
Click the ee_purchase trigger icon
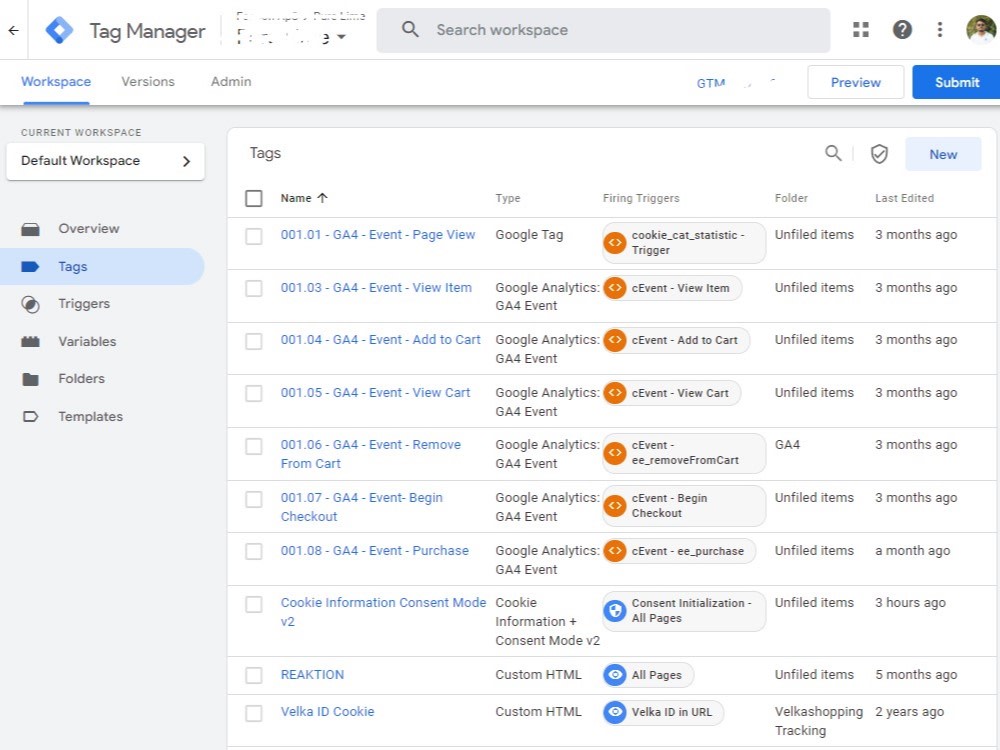click(x=615, y=550)
